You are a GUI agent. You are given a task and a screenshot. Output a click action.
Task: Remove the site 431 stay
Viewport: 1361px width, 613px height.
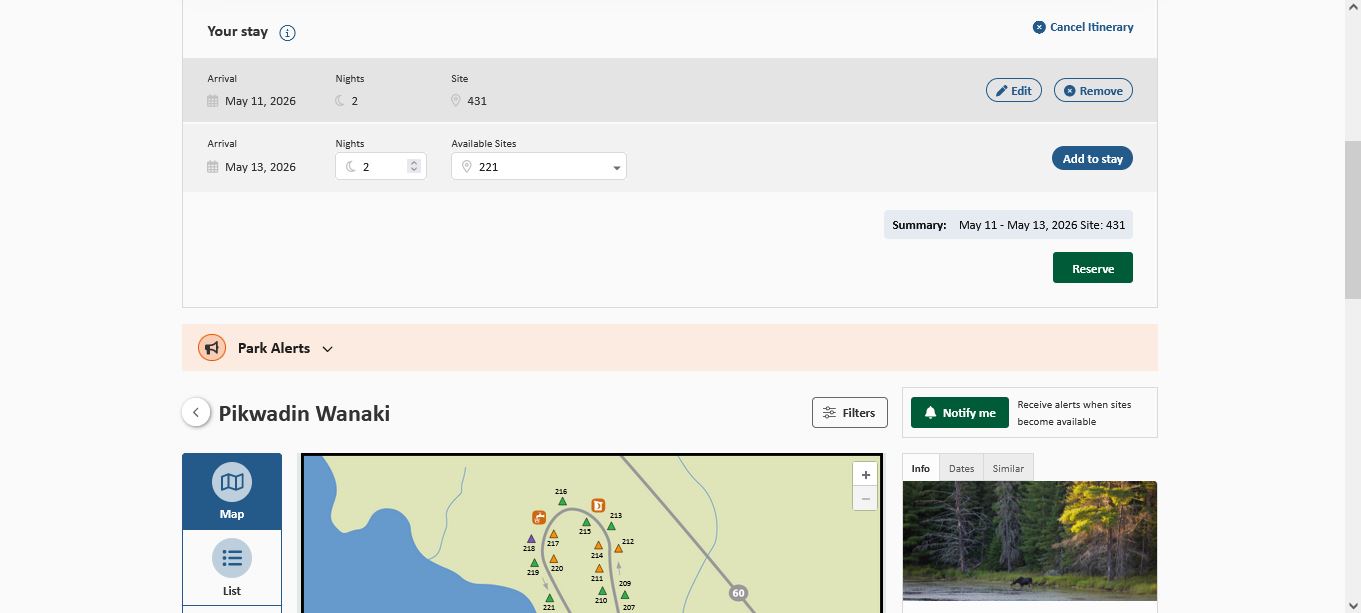(1092, 91)
